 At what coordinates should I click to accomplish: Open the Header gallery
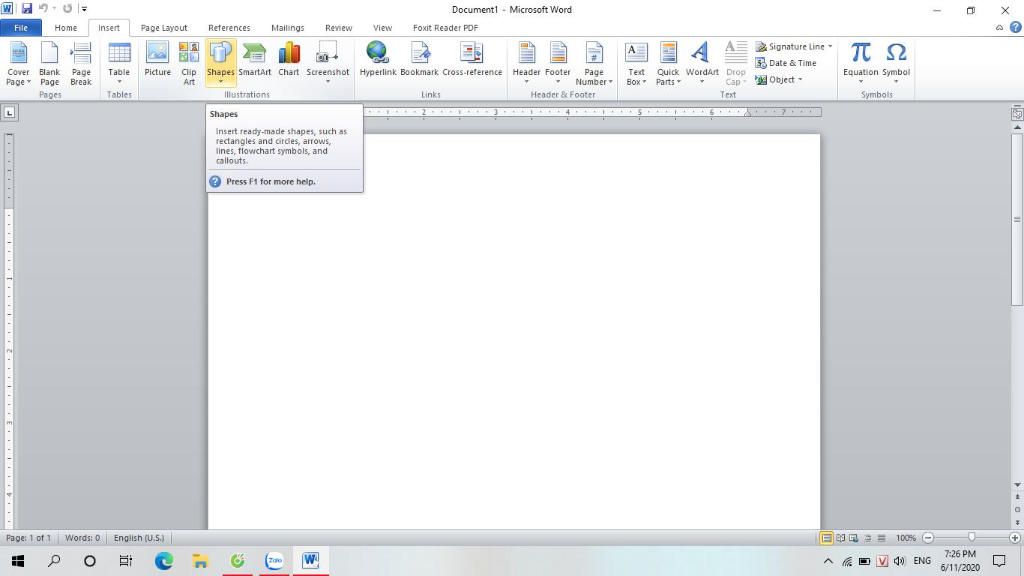[526, 63]
